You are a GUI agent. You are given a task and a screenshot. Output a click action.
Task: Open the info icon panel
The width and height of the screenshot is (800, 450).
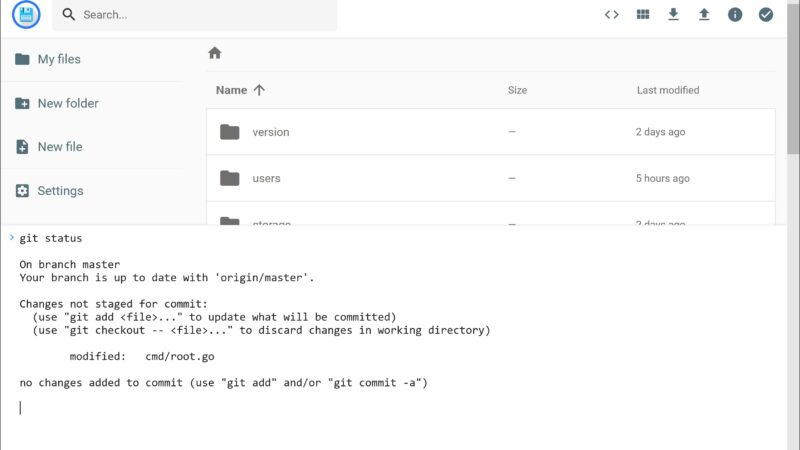point(735,14)
